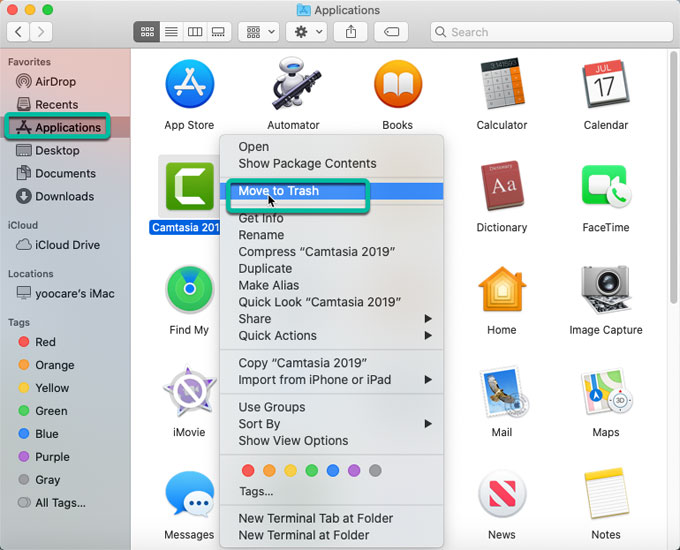
Task: Choose New Terminal at Folder
Action: pos(331,535)
